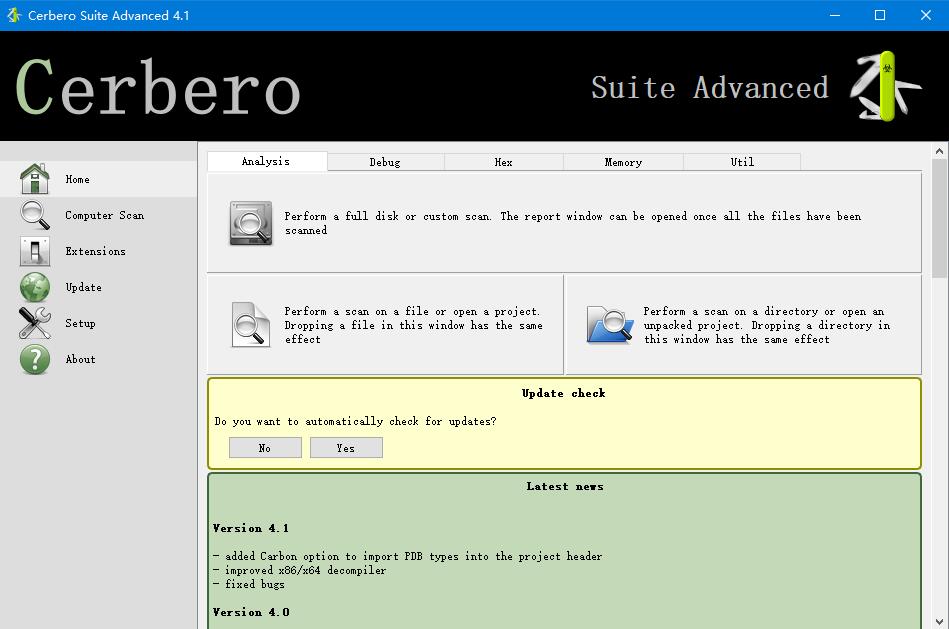Screen dimensions: 949x629
Task: Click the Computer Scan magnifier icon
Action: pos(34,215)
